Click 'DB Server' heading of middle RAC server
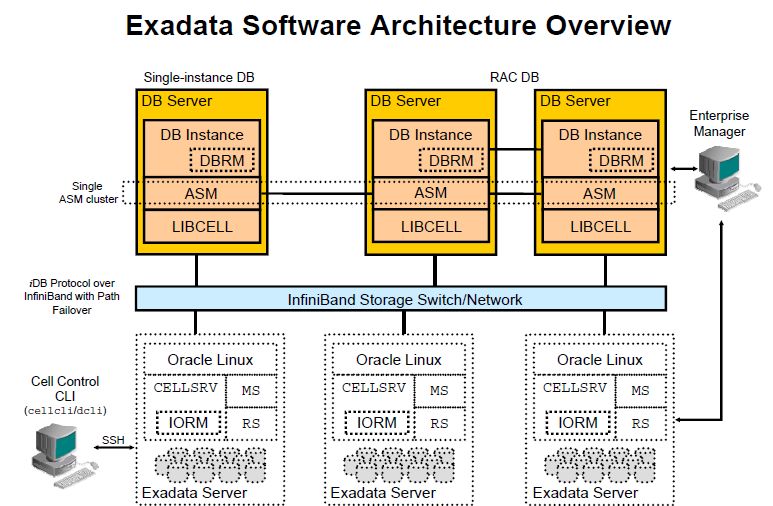The height and width of the screenshot is (506, 773). point(405,101)
